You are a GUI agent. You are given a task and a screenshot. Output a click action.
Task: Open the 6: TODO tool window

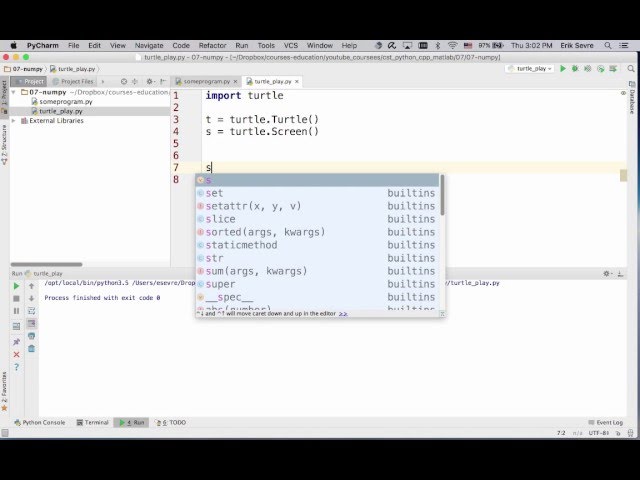pyautogui.click(x=171, y=422)
